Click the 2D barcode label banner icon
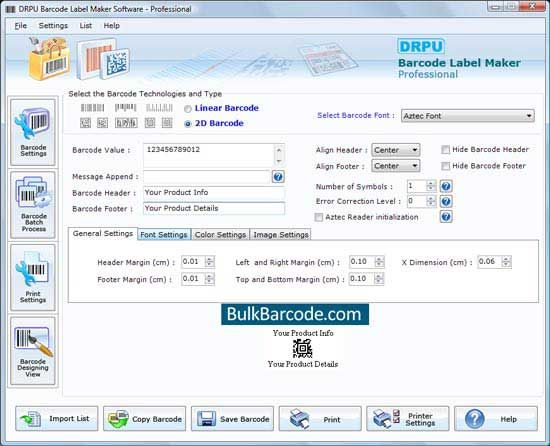Viewport: 550px width, 446px height. [104, 59]
